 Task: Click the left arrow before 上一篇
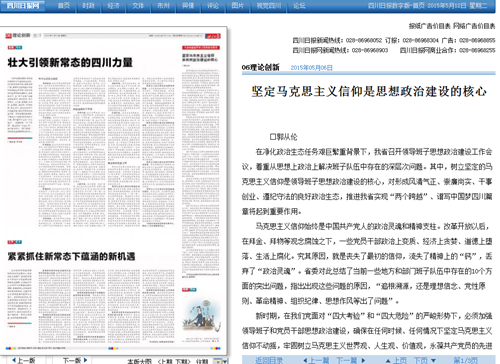(x=305, y=360)
